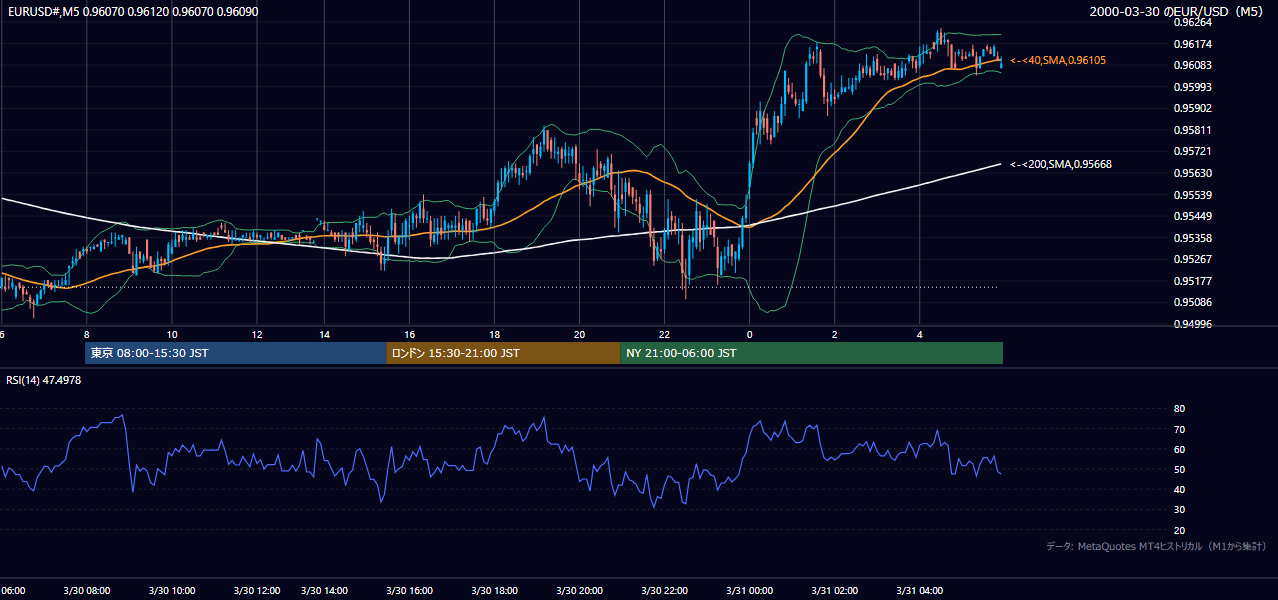
Task: Click the 3/31 04:00 date label
Action: (919, 591)
